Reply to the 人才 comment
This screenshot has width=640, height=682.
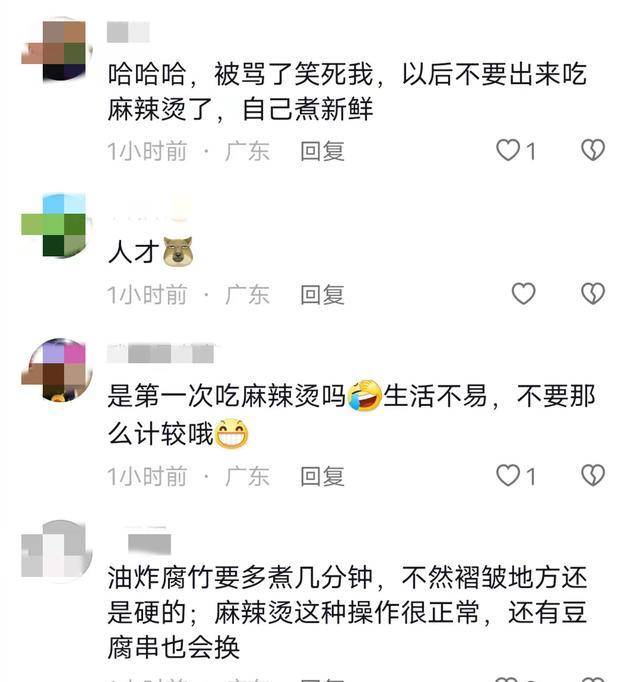pyautogui.click(x=322, y=294)
